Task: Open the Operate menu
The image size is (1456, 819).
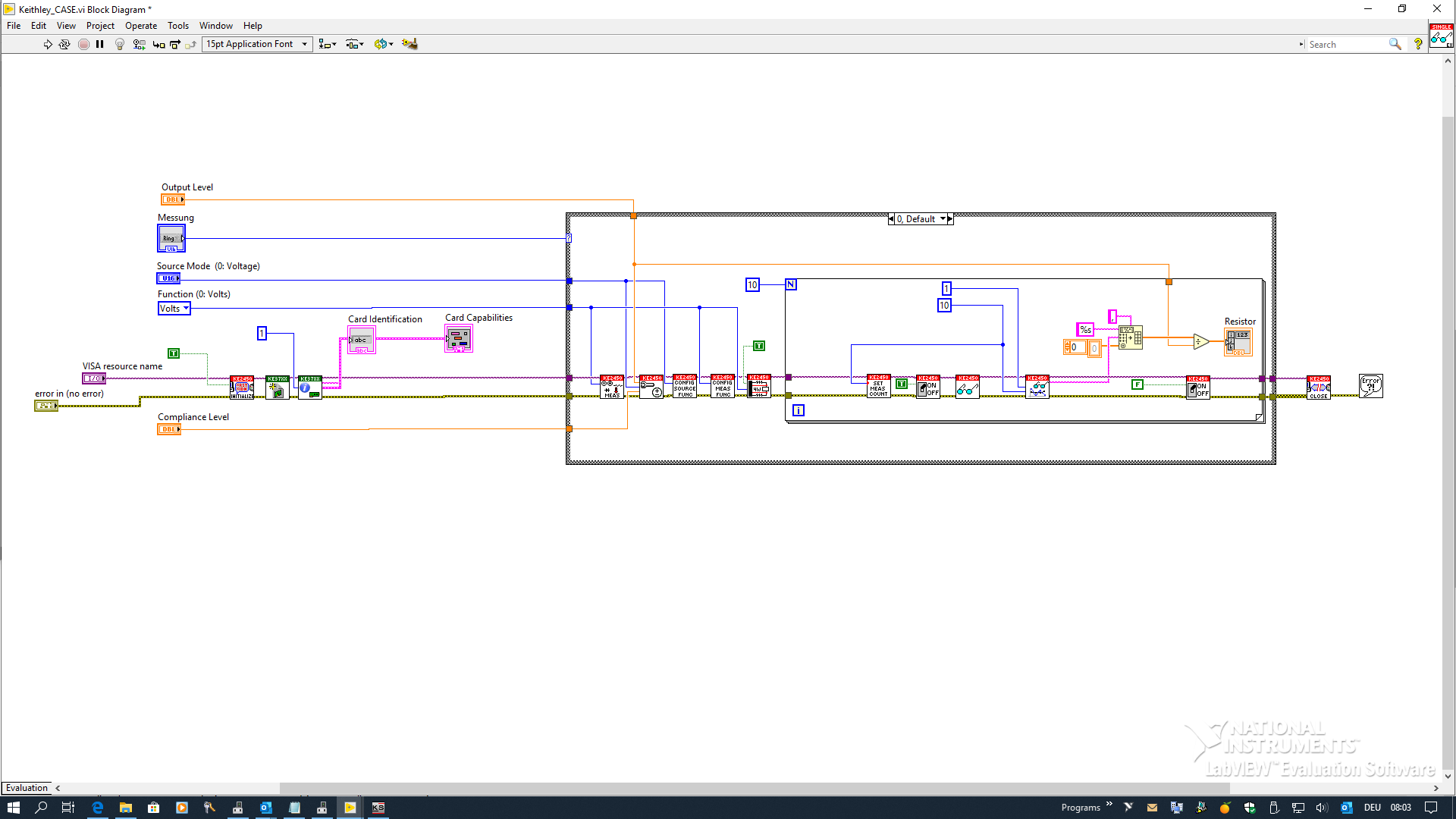Action: (141, 26)
